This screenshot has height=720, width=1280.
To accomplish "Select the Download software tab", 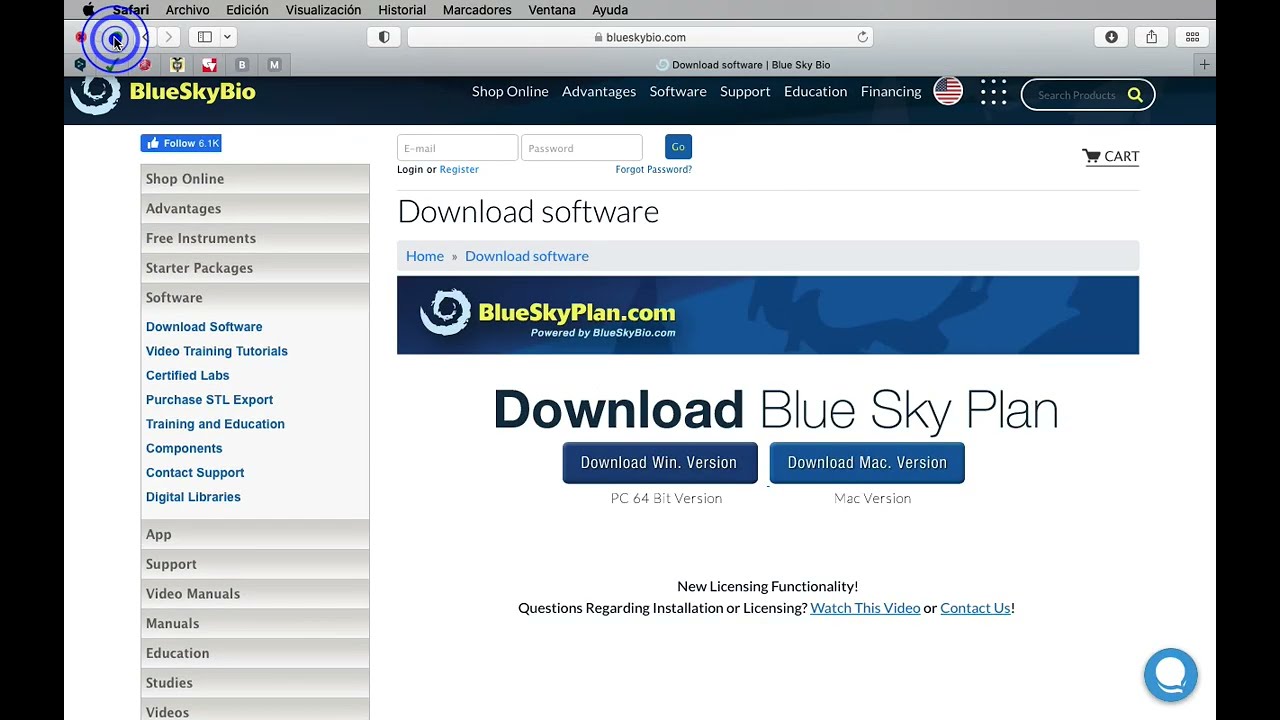I will (x=742, y=65).
